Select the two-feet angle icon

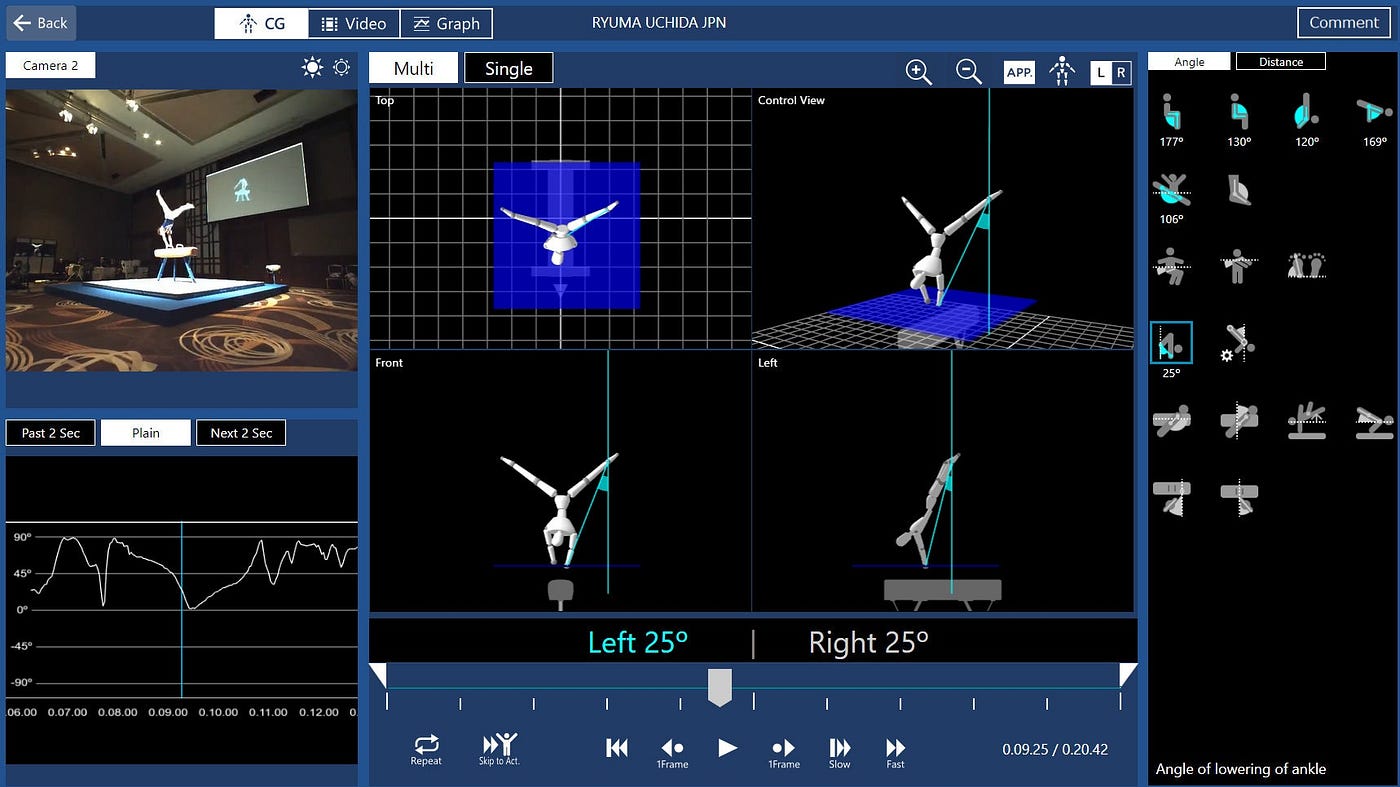coord(1306,265)
